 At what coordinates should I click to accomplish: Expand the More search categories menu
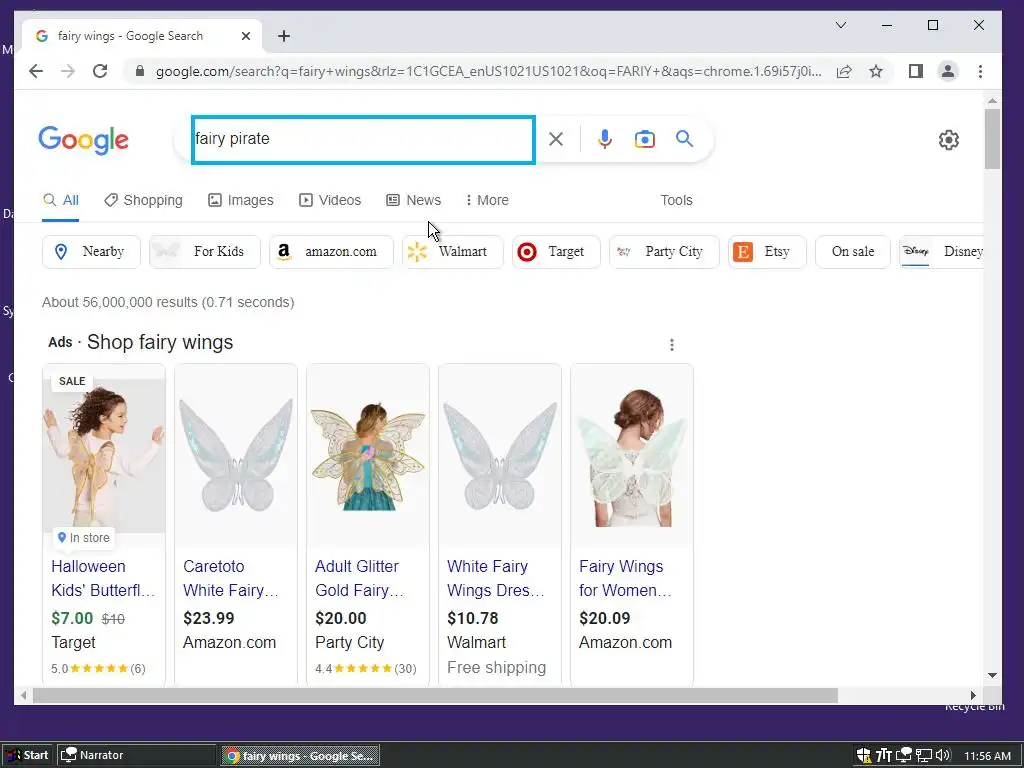[487, 200]
